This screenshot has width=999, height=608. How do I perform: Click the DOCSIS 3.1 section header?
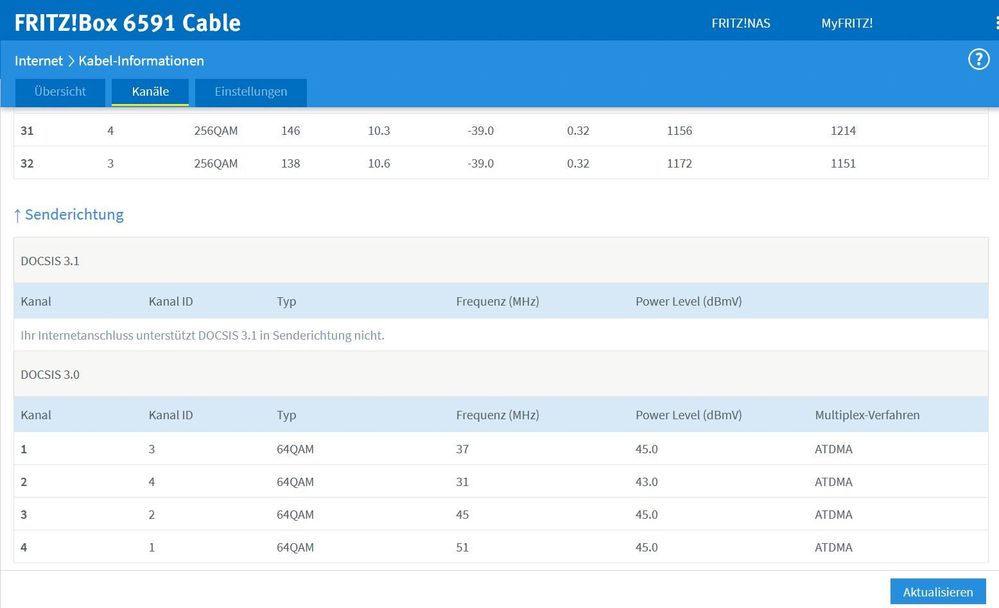point(50,260)
